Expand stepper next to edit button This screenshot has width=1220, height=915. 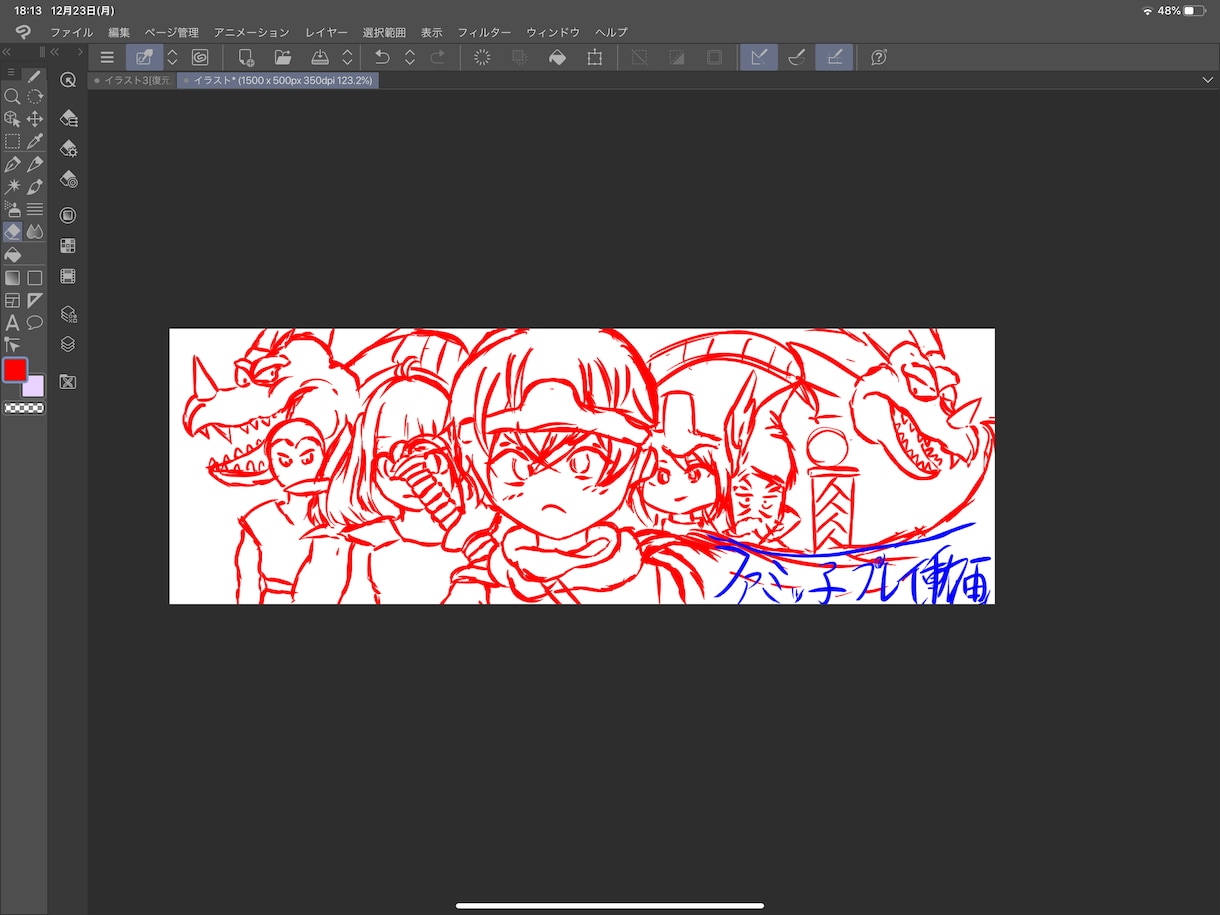click(172, 57)
